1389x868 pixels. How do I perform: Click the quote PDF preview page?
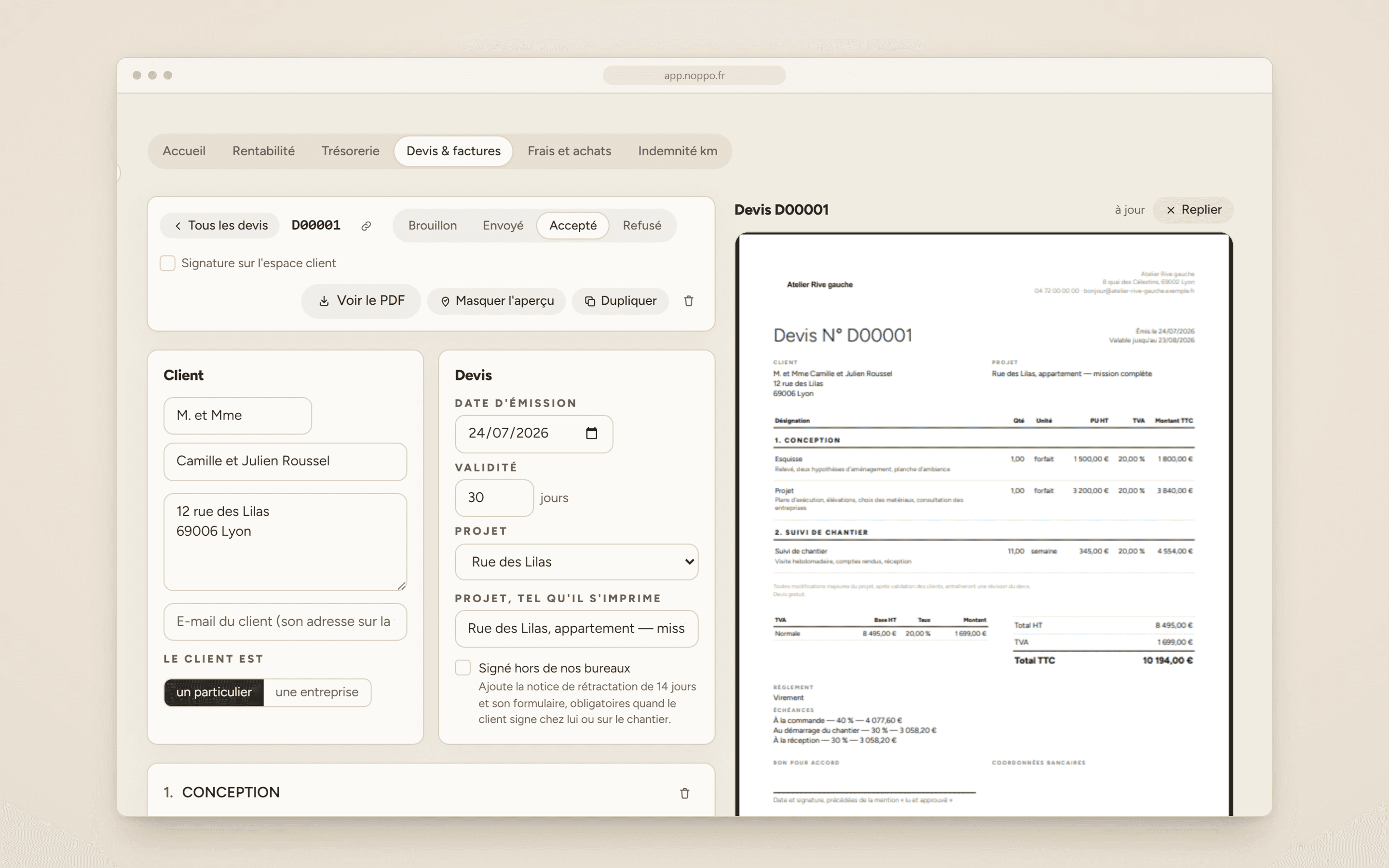(x=984, y=524)
